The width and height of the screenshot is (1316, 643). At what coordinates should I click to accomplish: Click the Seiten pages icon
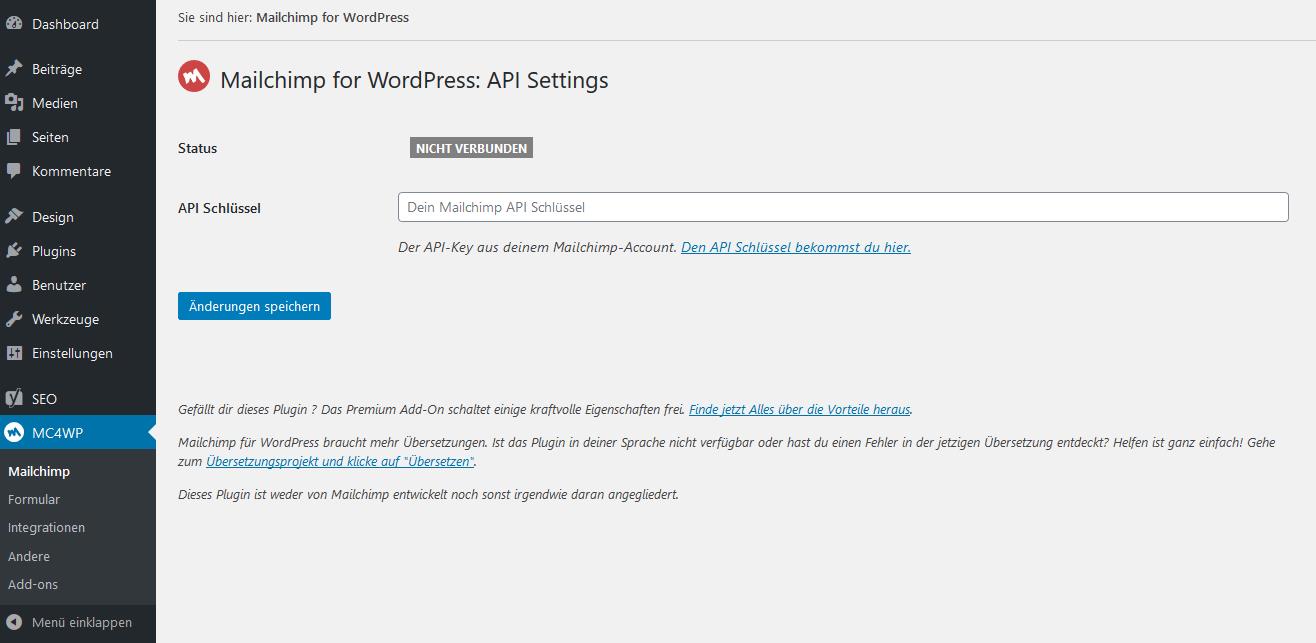[14, 137]
